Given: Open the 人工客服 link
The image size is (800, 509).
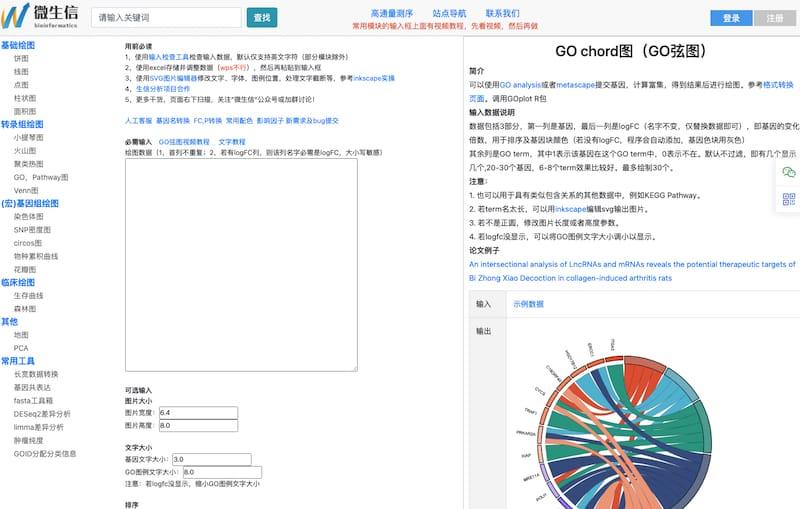Looking at the screenshot, I should (x=138, y=121).
